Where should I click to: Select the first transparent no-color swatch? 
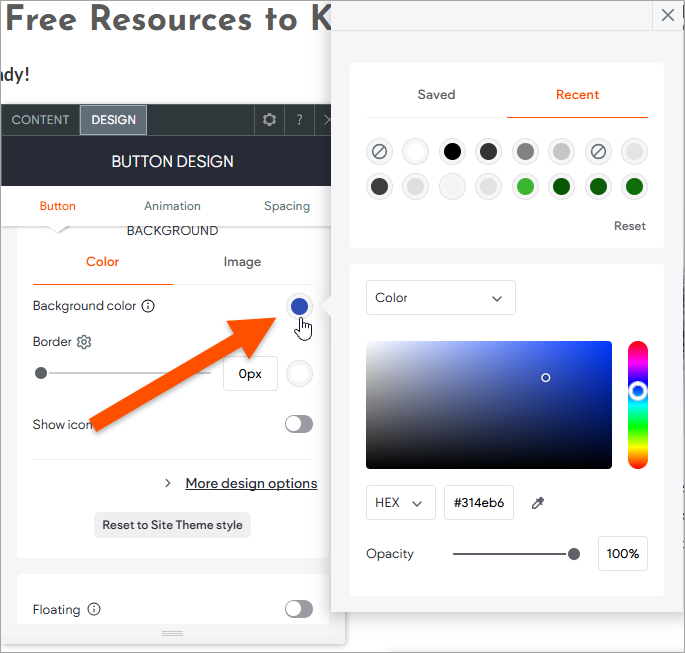379,152
